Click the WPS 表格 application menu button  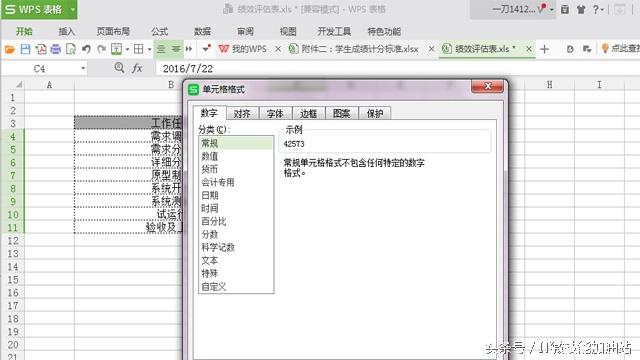[34, 9]
